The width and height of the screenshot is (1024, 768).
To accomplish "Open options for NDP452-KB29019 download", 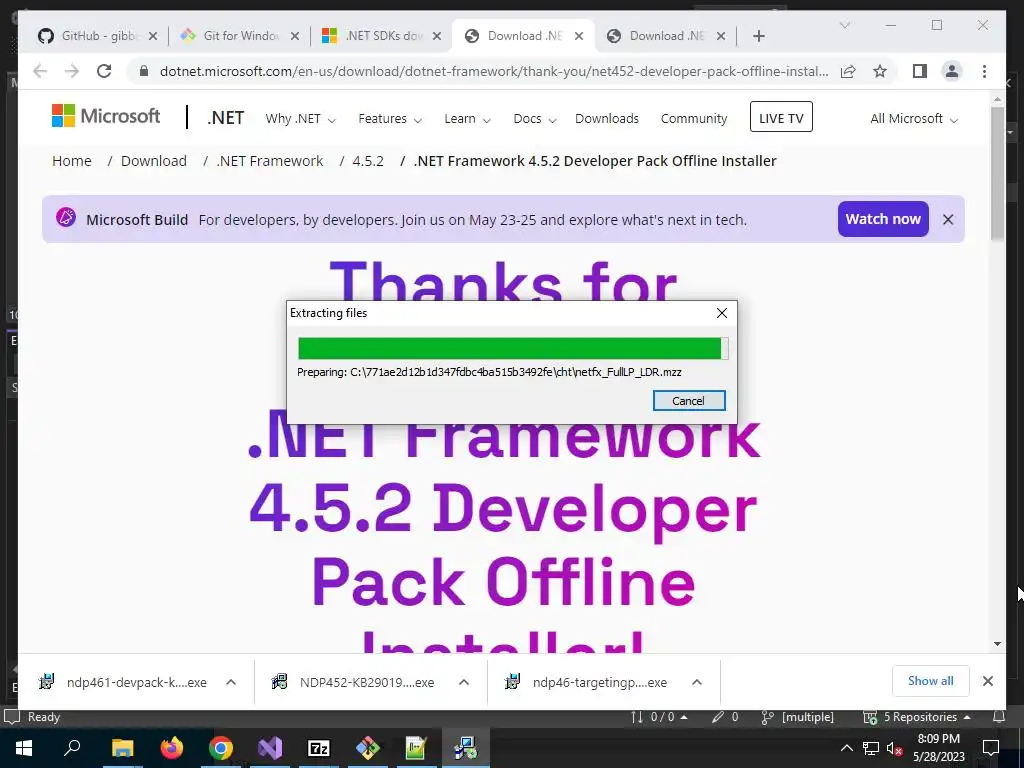I will [x=464, y=682].
